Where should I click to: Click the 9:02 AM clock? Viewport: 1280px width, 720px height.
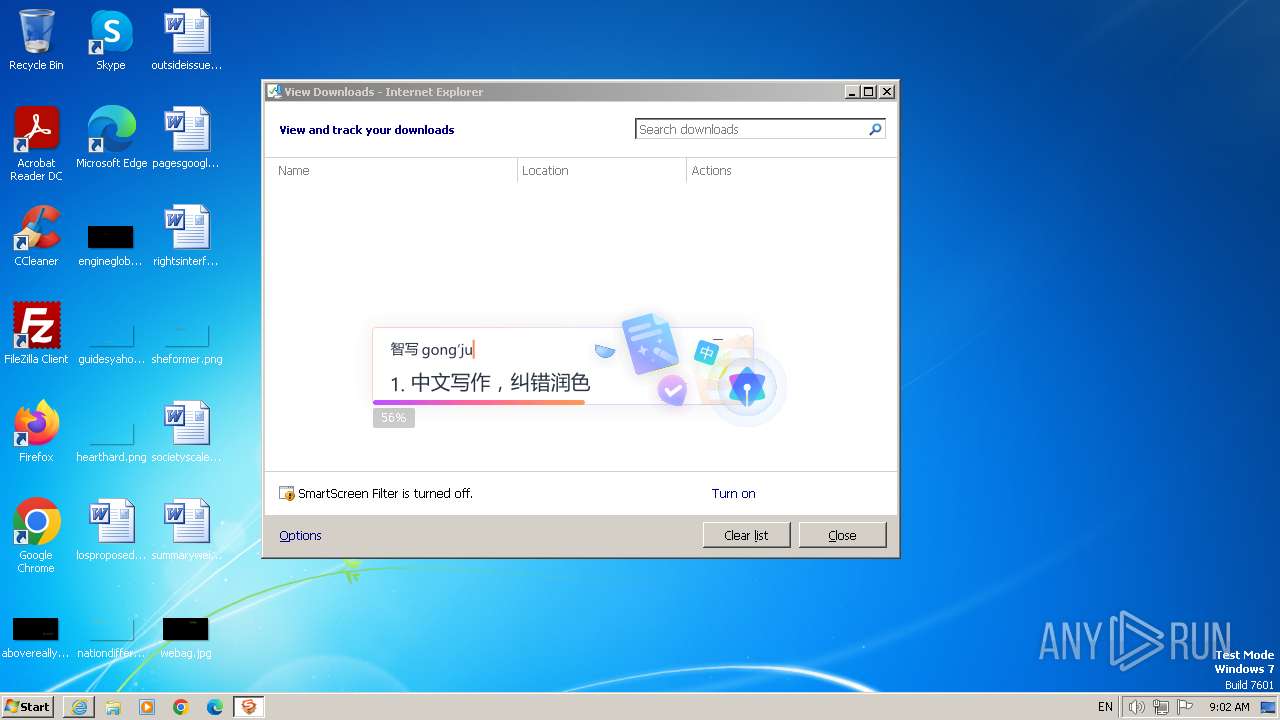coord(1229,707)
